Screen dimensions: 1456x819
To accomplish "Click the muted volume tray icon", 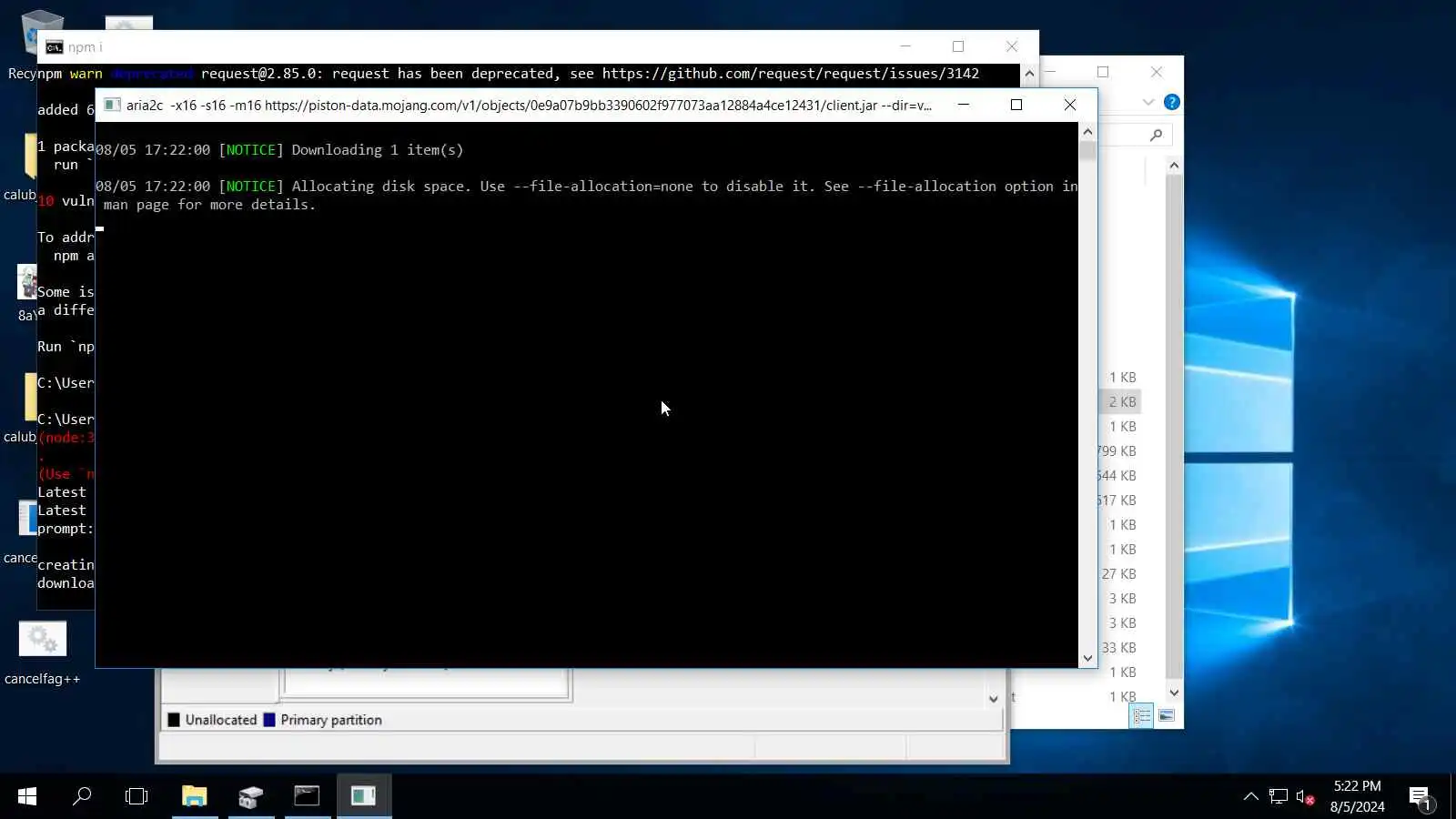I will coord(1305,797).
